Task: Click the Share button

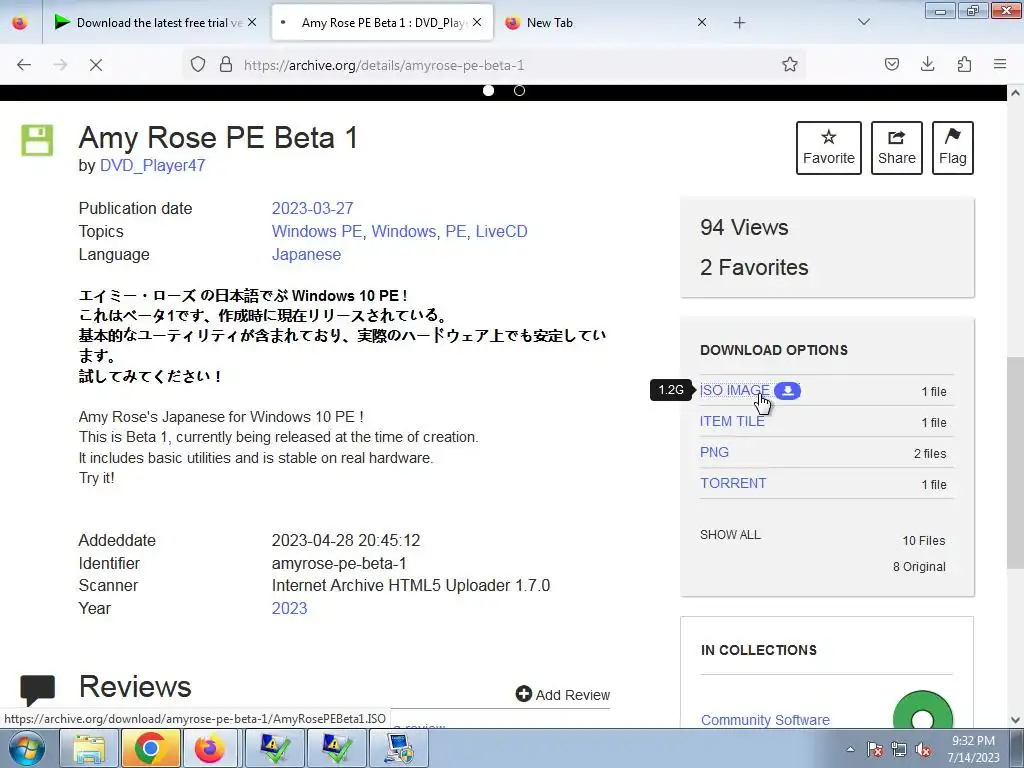Action: click(x=897, y=148)
